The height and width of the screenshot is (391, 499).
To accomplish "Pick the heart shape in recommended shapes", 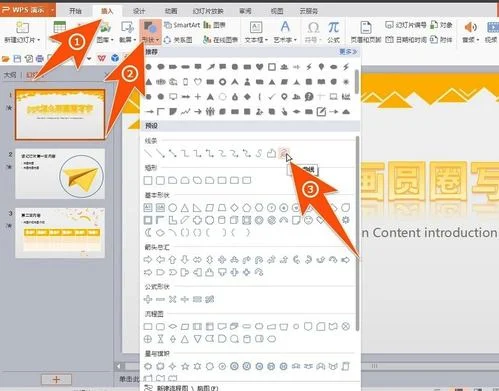I will [259, 67].
